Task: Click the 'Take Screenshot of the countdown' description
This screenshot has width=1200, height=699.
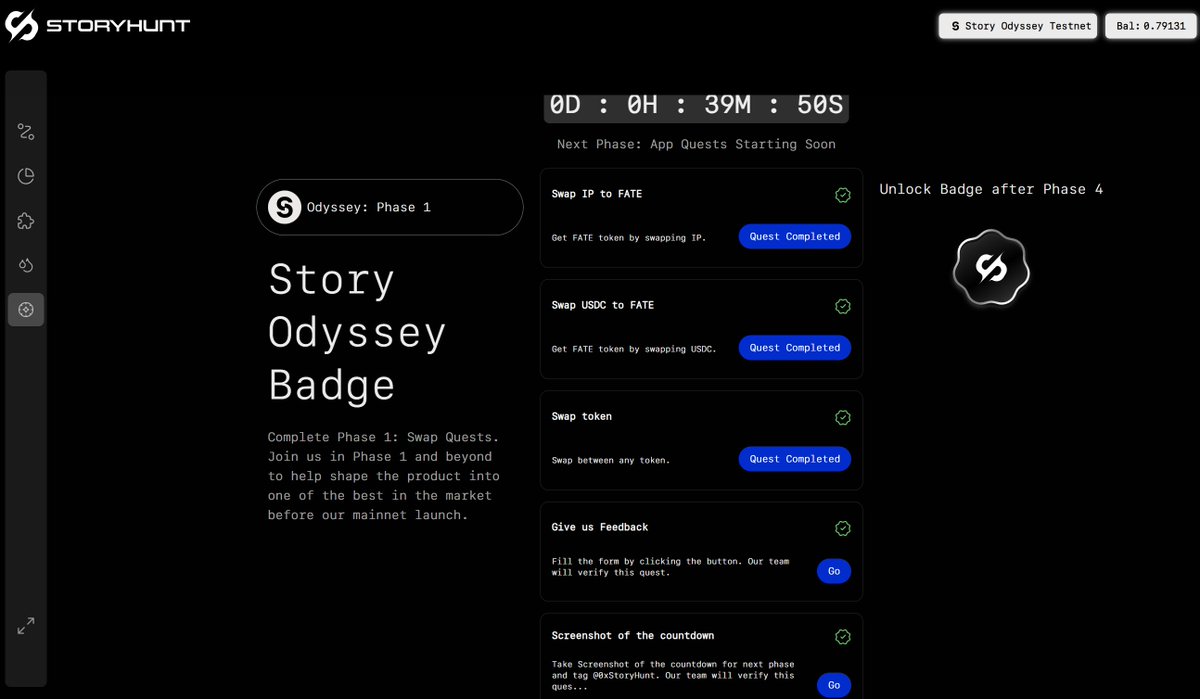Action: [673, 675]
